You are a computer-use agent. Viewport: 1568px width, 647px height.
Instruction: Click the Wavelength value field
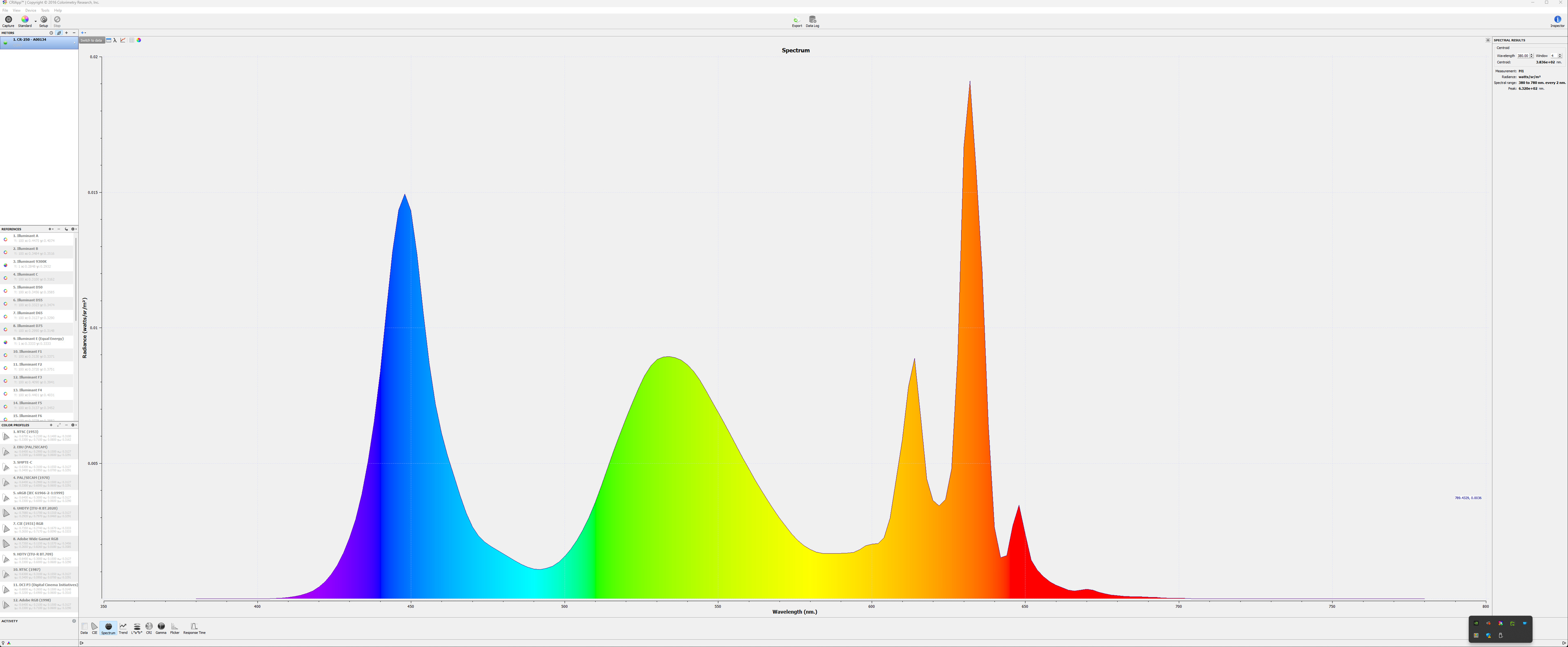coord(1522,56)
